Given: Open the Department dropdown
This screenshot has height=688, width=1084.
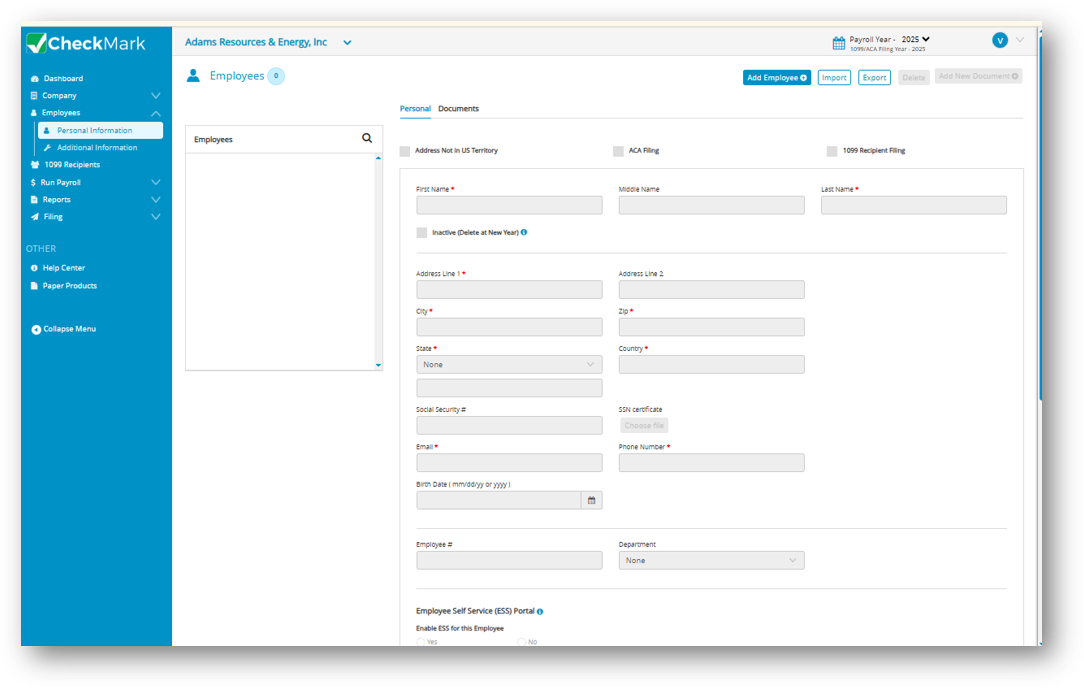Looking at the screenshot, I should (x=711, y=561).
